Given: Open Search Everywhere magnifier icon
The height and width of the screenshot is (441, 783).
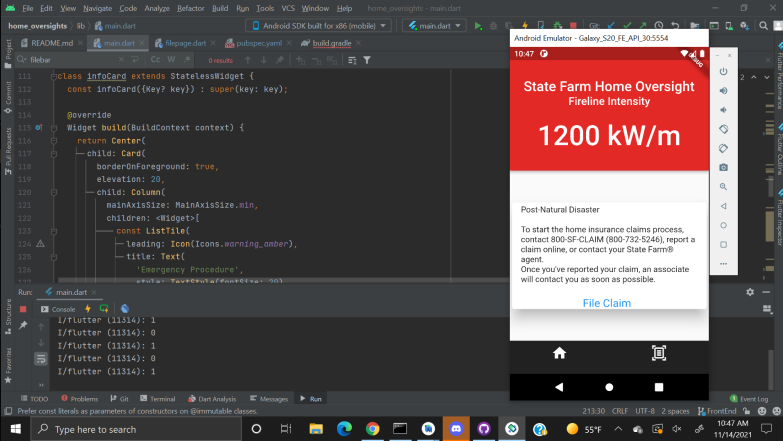Looking at the screenshot, I should (x=763, y=25).
